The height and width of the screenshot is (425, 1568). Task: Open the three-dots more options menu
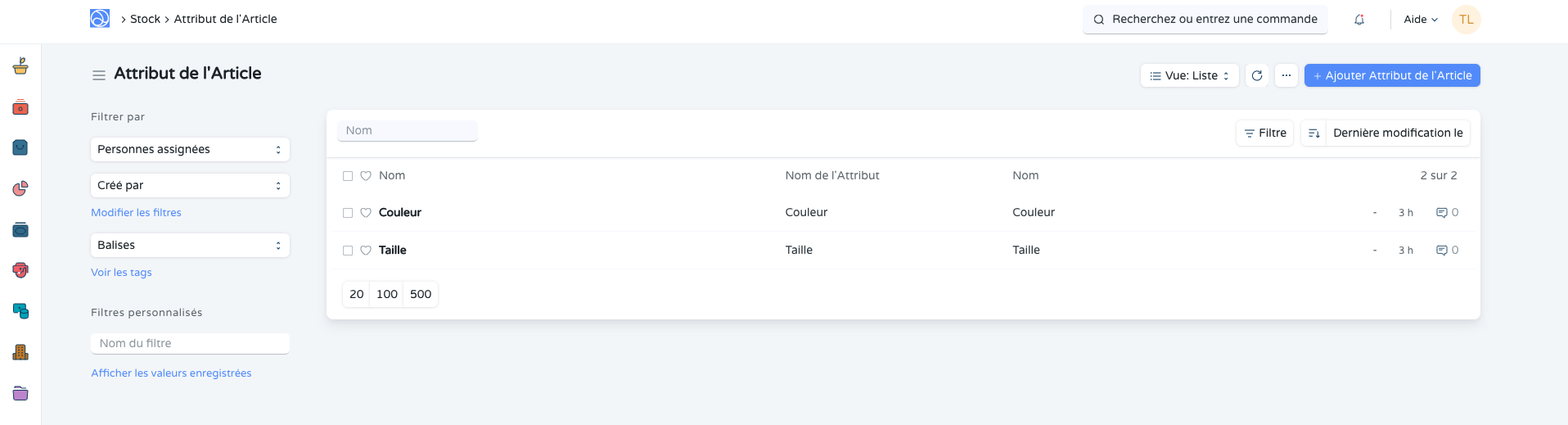point(1286,75)
